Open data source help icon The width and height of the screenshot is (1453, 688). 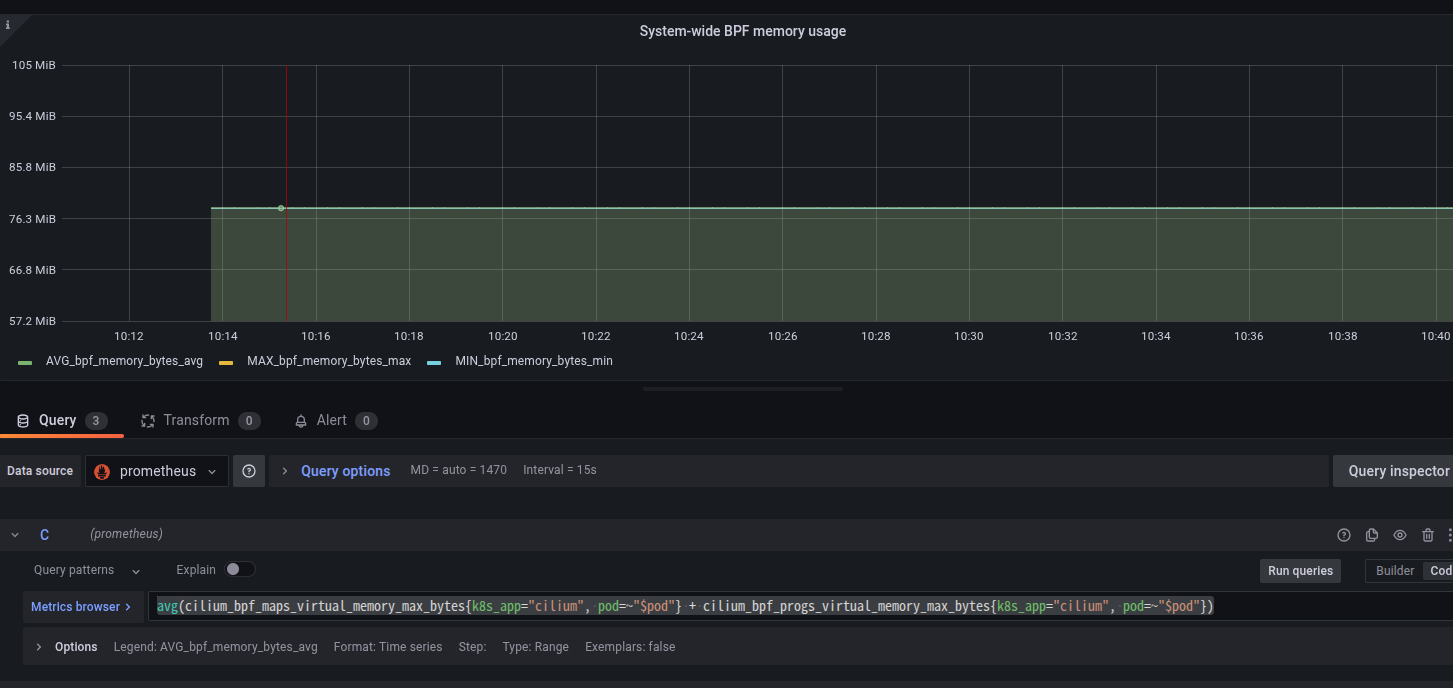click(x=249, y=471)
